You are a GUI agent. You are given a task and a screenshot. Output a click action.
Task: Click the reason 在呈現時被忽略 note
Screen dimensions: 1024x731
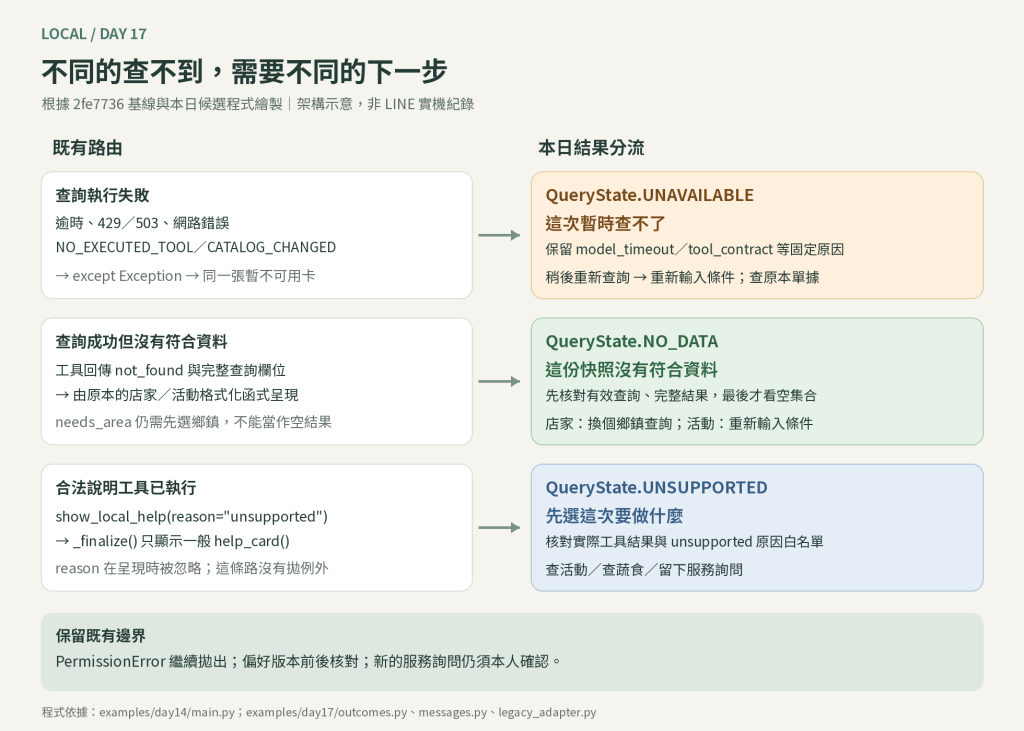192,568
